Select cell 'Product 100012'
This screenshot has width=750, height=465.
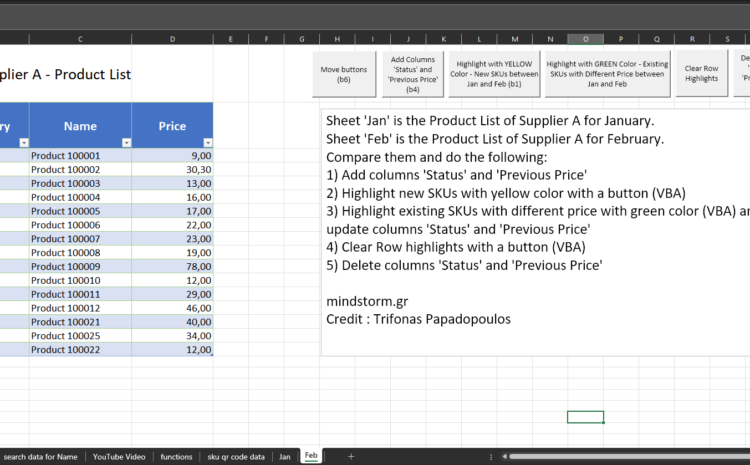point(80,308)
